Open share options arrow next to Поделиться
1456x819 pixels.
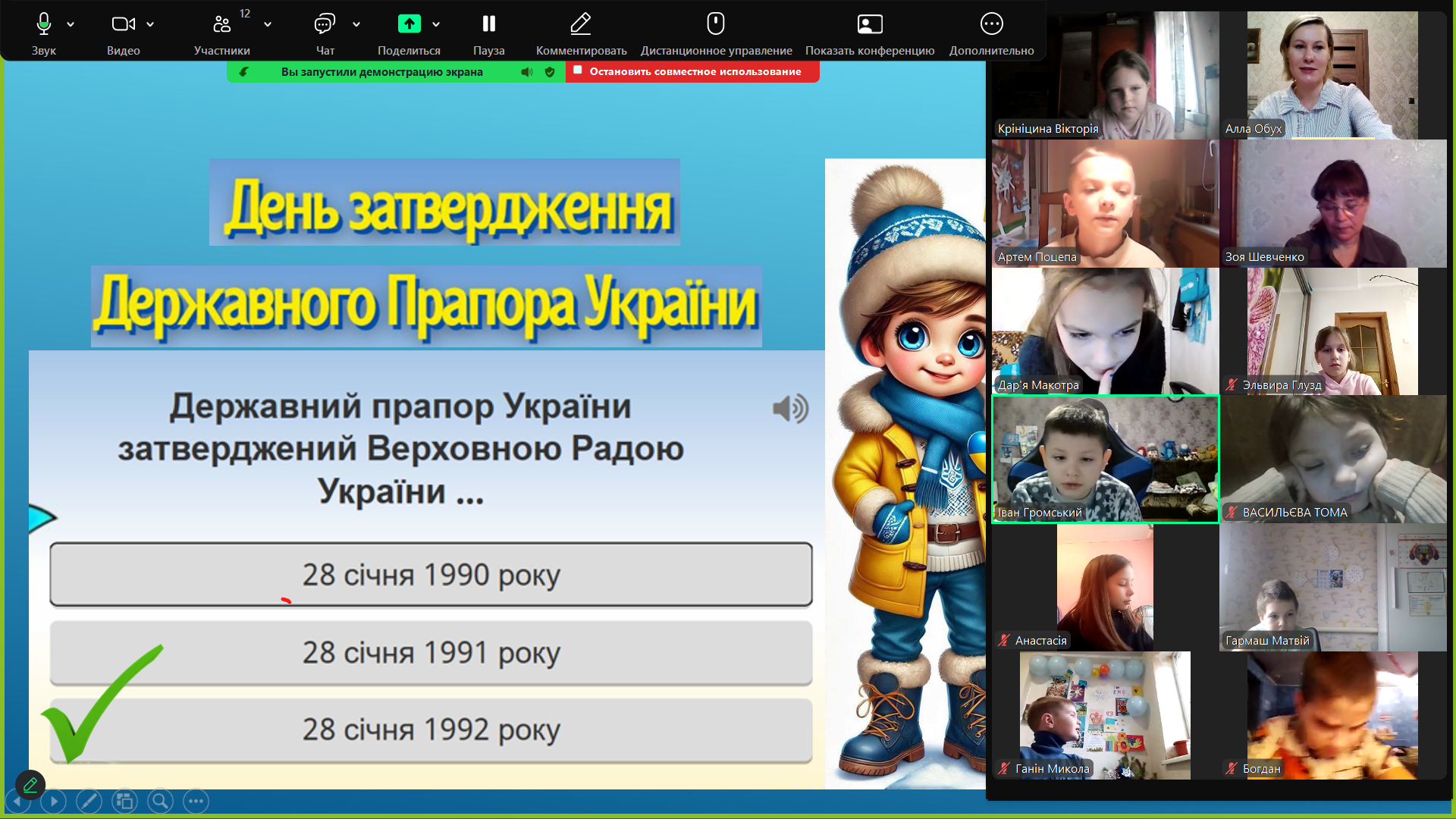[x=436, y=24]
